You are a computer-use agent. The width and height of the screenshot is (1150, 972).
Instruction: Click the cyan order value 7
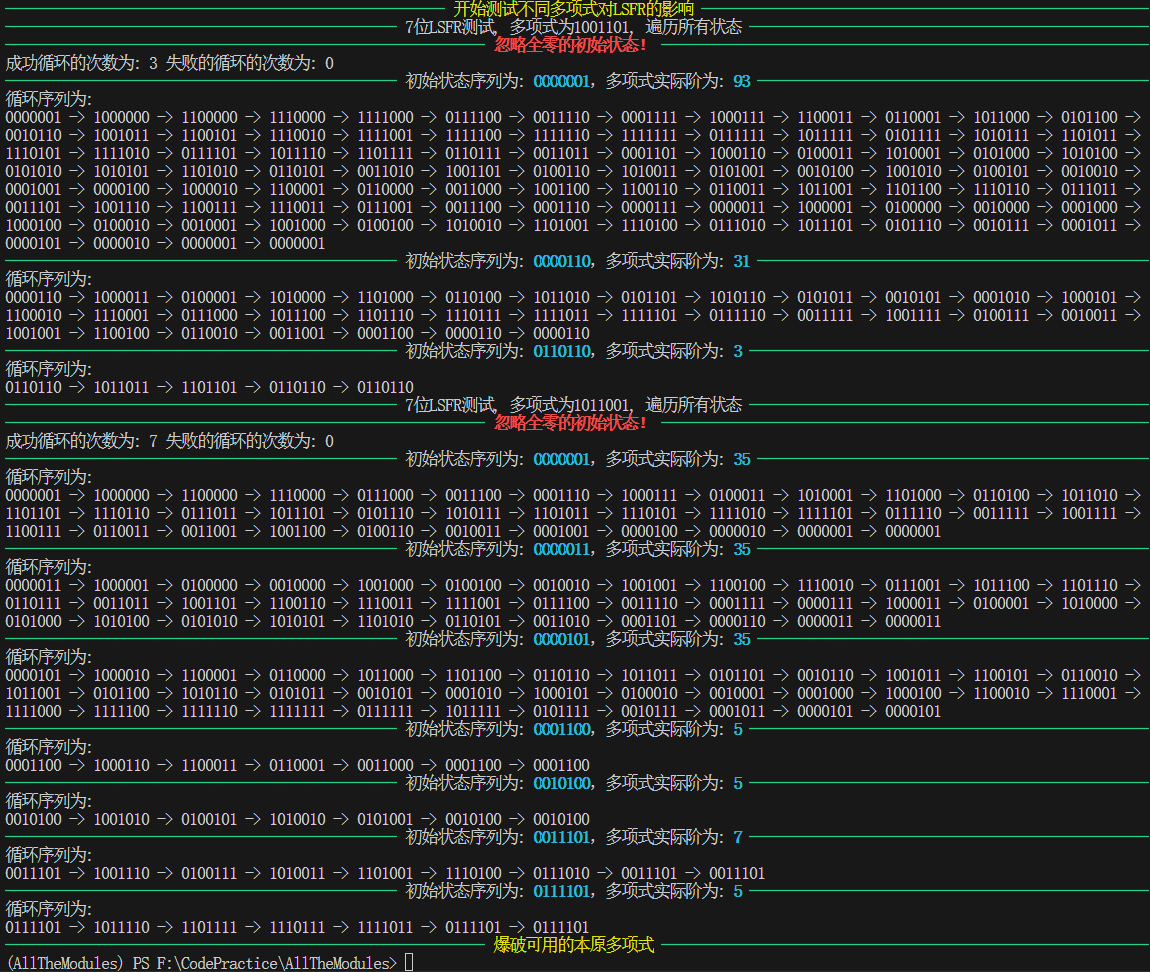[x=738, y=837]
